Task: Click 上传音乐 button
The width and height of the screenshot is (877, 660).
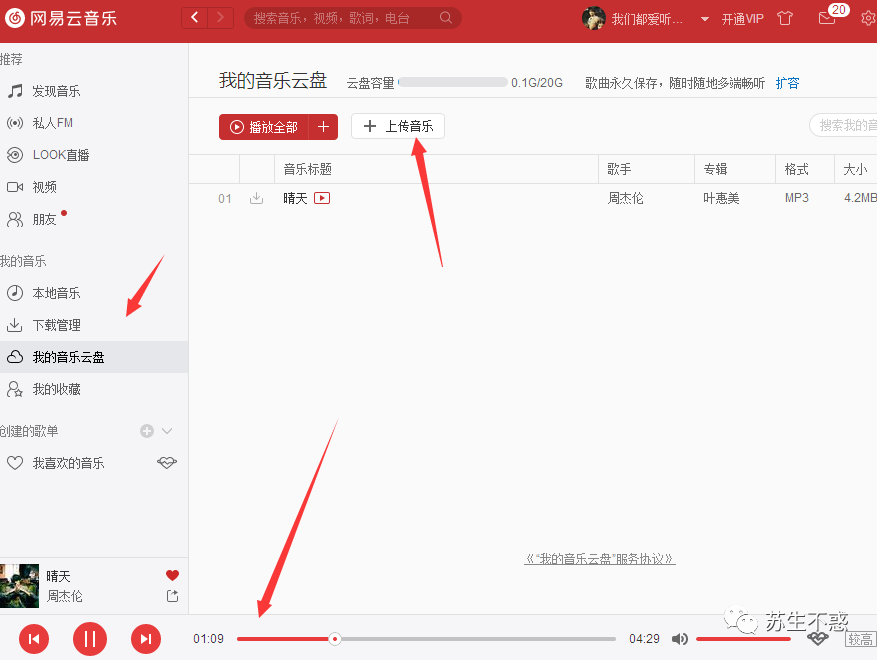Action: point(398,126)
